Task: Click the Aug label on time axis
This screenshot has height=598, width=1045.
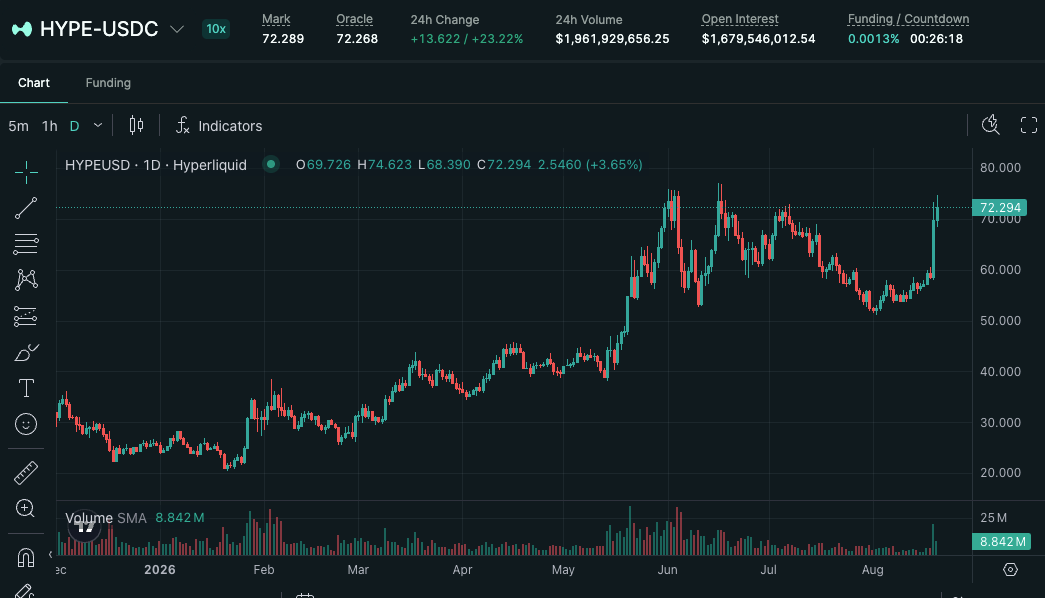Action: (x=872, y=569)
